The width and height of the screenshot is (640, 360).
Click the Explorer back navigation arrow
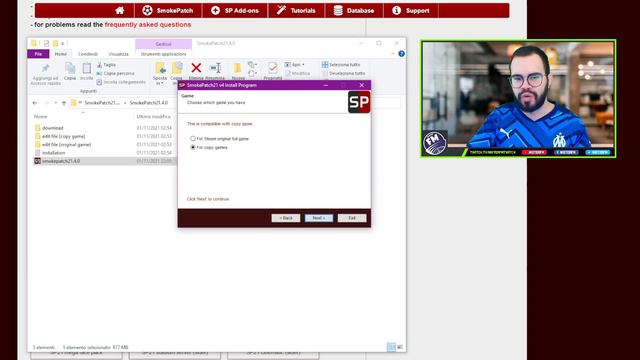point(35,103)
